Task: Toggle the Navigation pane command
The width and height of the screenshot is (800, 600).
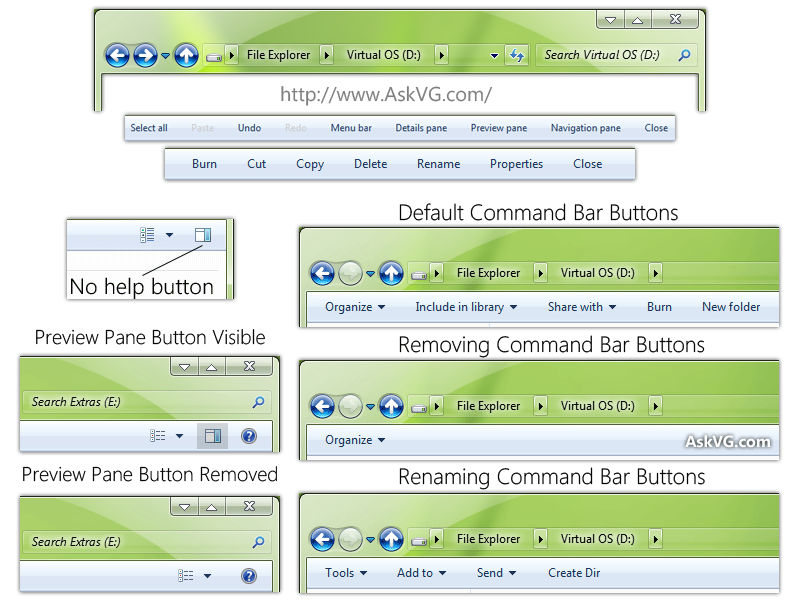Action: pyautogui.click(x=587, y=128)
